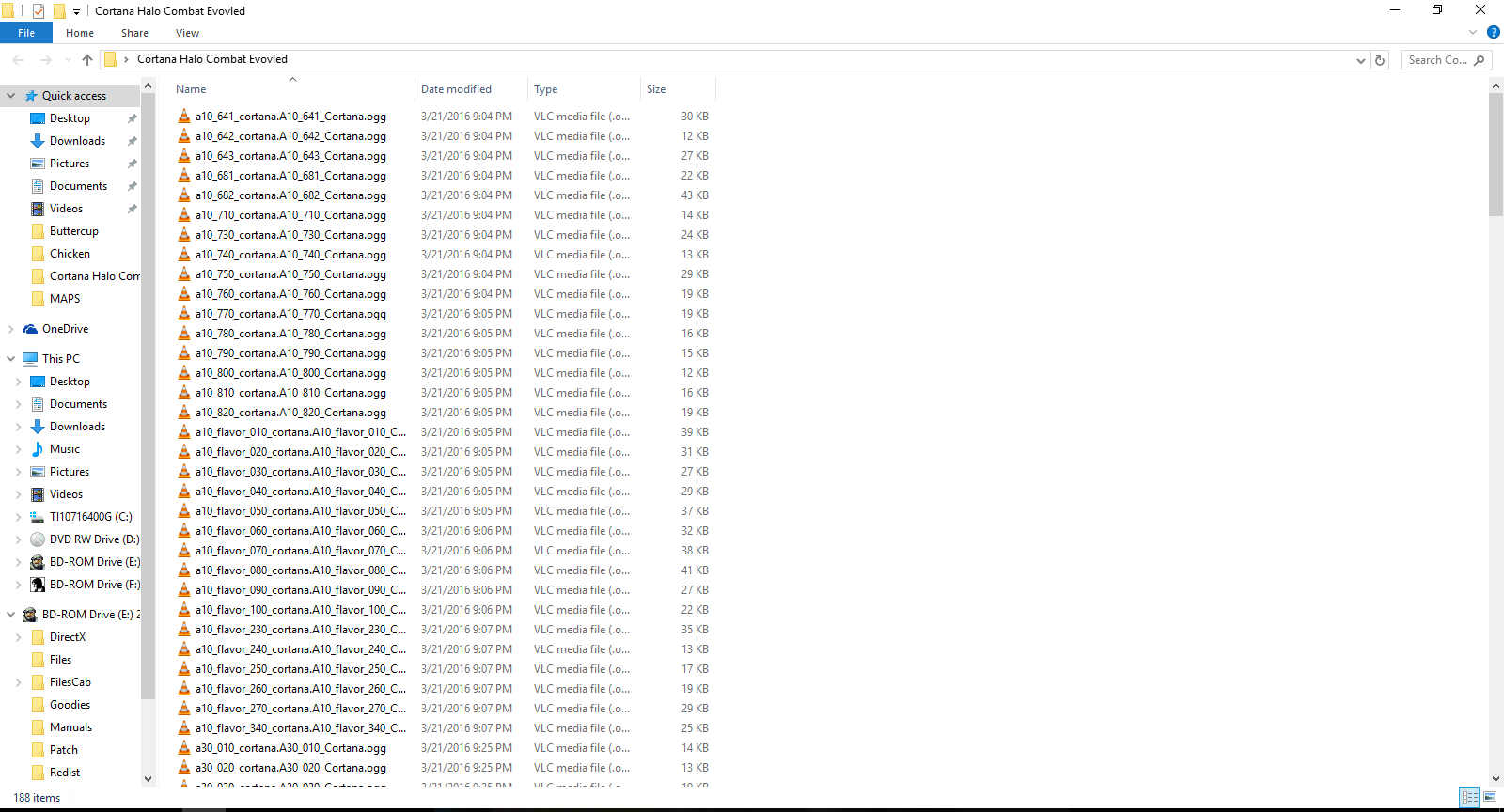Switch to Large icons view in status bar

coord(1490,797)
